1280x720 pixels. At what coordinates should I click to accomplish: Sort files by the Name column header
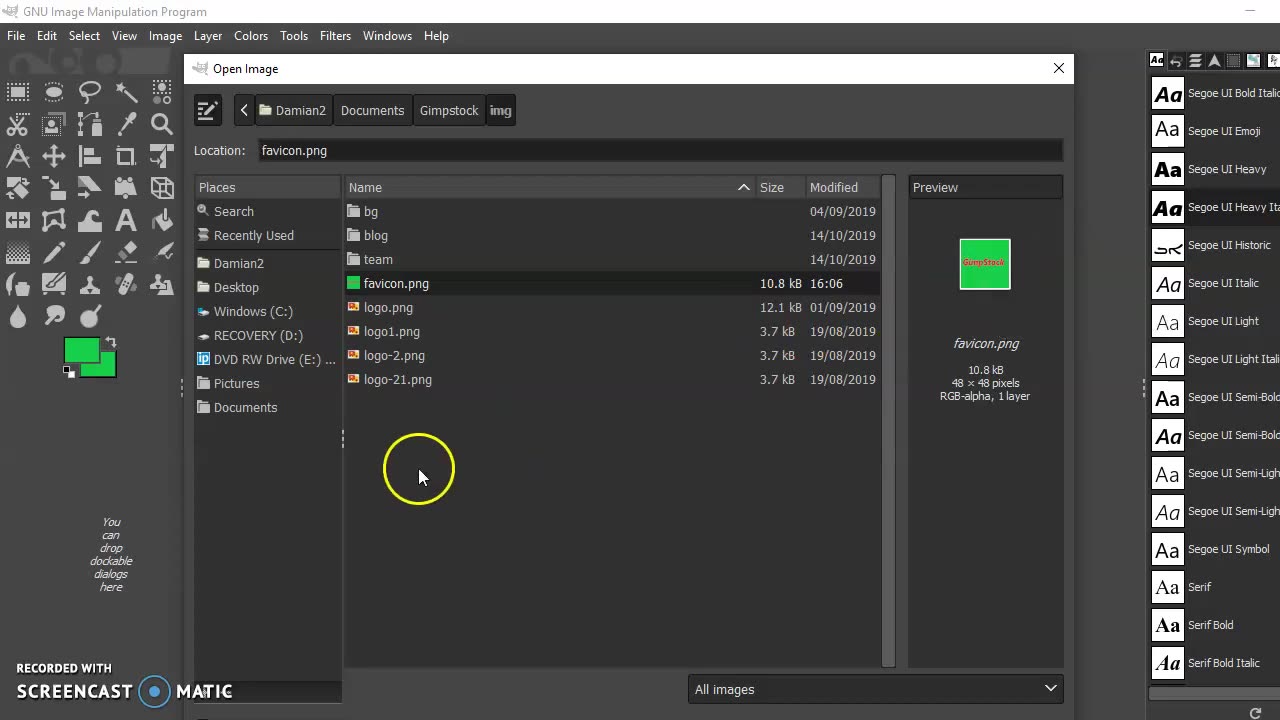pyautogui.click(x=549, y=187)
